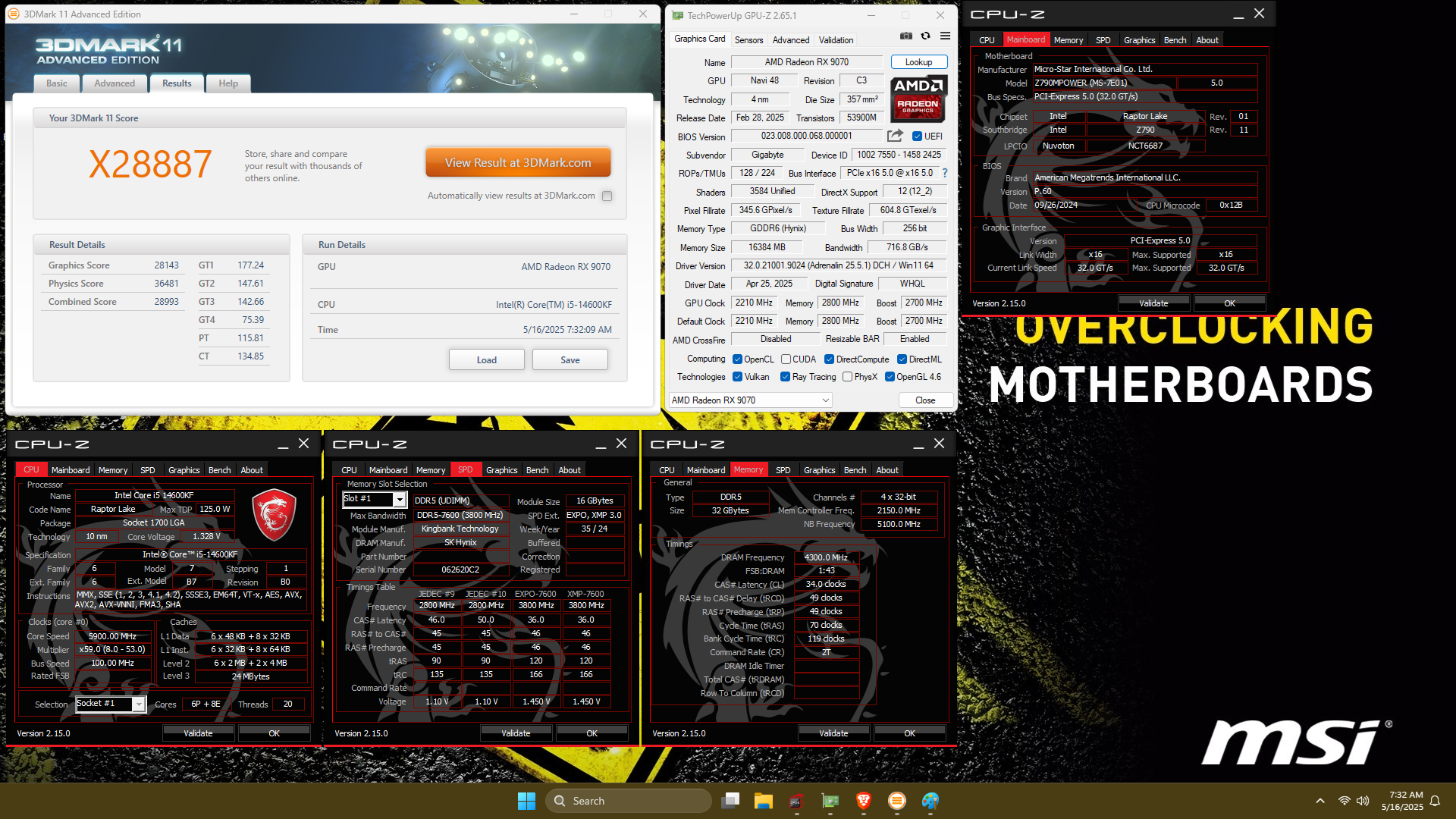Toggle the OpenCL checkbox
This screenshot has width=1456, height=819.
click(x=738, y=359)
